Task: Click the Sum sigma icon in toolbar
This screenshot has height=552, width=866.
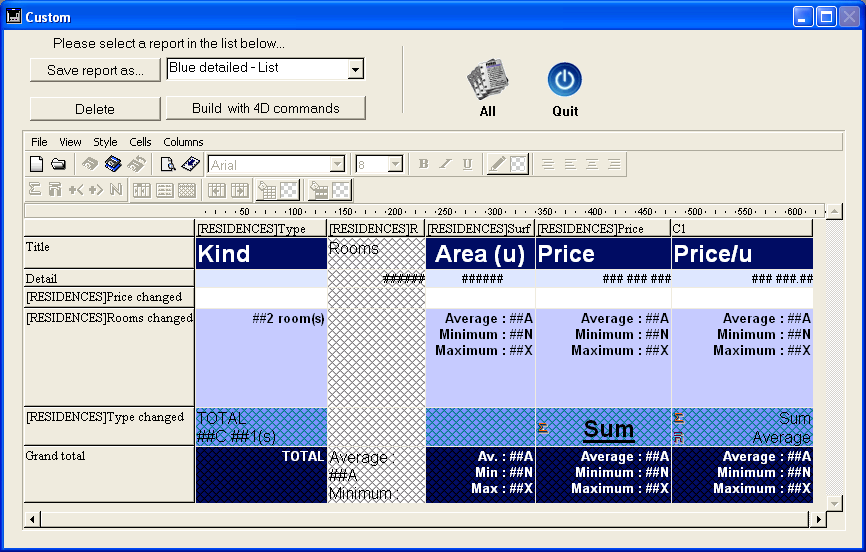Action: coord(35,190)
